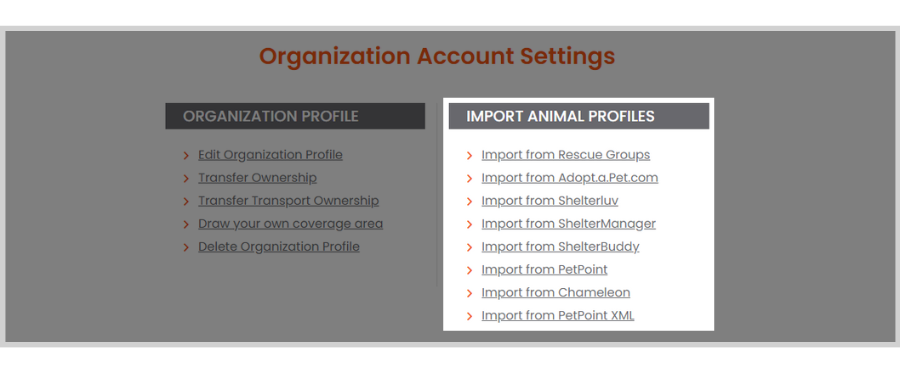Image resolution: width=900 pixels, height=382 pixels.
Task: Open Transfer Transport Ownership link
Action: point(288,201)
